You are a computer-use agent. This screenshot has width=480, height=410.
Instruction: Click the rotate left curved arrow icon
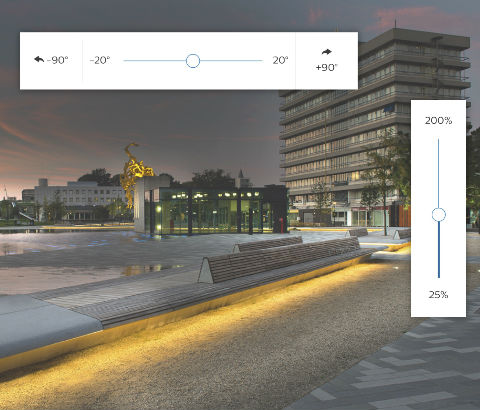point(39,59)
